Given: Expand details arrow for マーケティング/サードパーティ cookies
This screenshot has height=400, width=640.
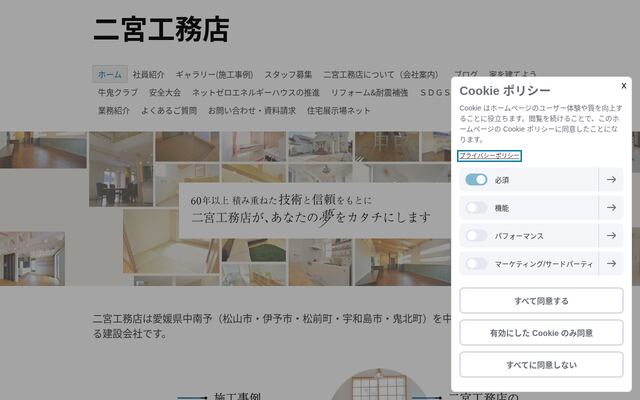Looking at the screenshot, I should [611, 264].
